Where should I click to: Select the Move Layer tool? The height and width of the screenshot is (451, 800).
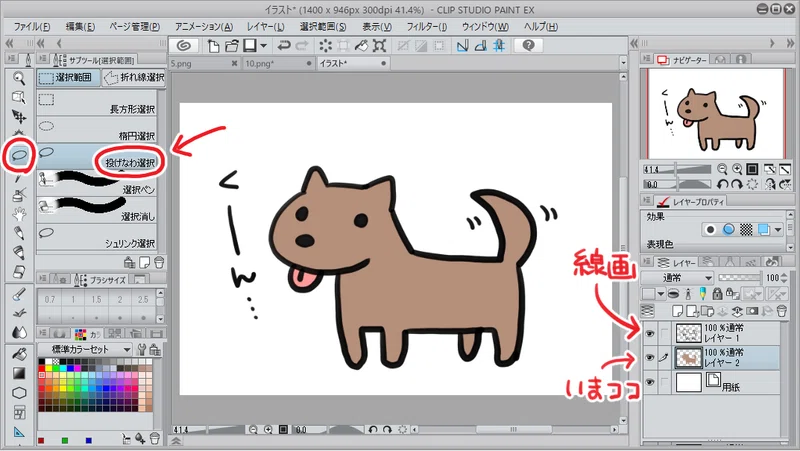(x=19, y=117)
